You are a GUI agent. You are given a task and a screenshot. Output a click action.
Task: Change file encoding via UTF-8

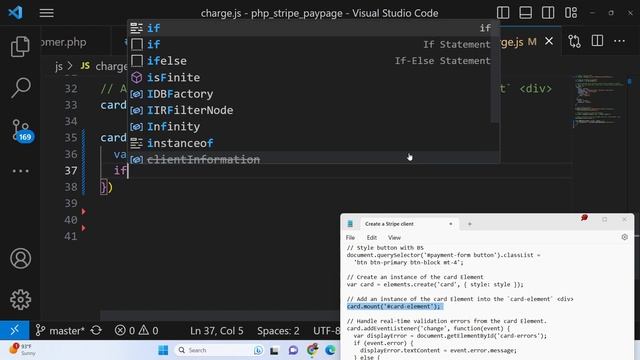(326, 330)
